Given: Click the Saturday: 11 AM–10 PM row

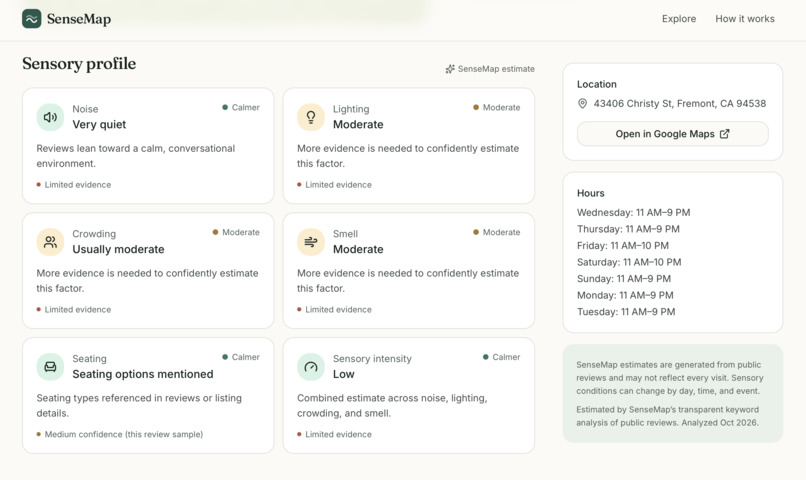Looking at the screenshot, I should [x=629, y=262].
